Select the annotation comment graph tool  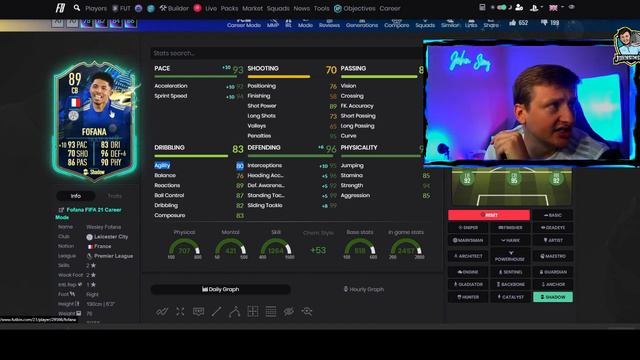click(x=198, y=311)
